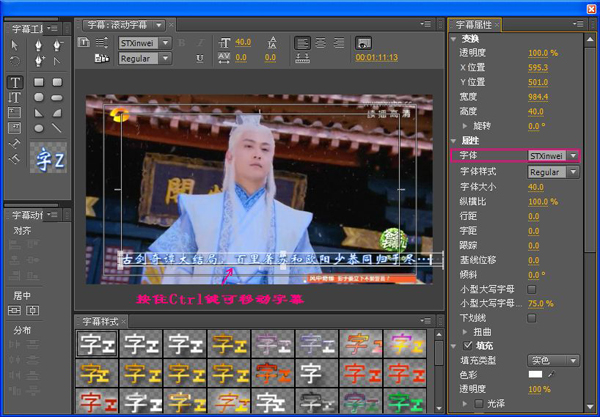
Task: Select the Path Type tool
Action: (15, 143)
